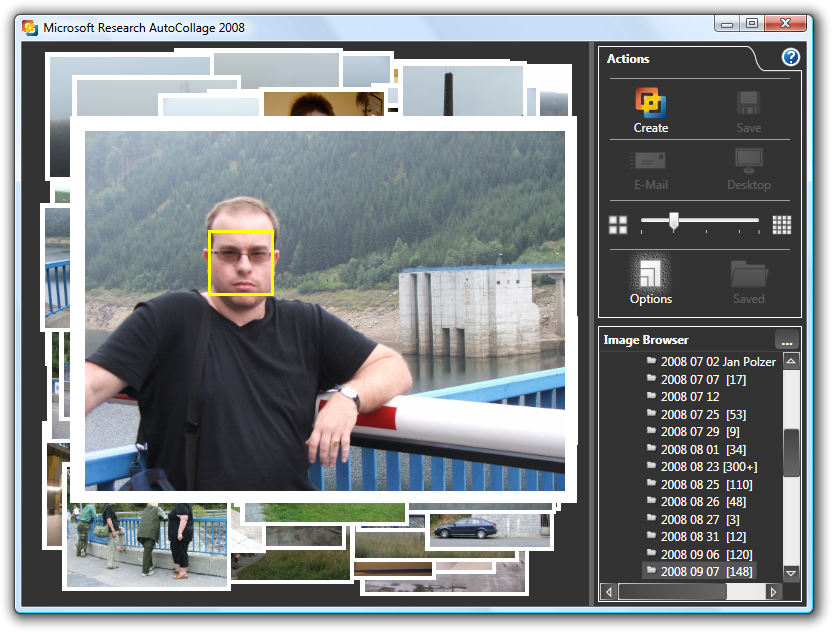
Task: Click folder icon beside 2008 08 23 [300+]
Action: (x=651, y=465)
